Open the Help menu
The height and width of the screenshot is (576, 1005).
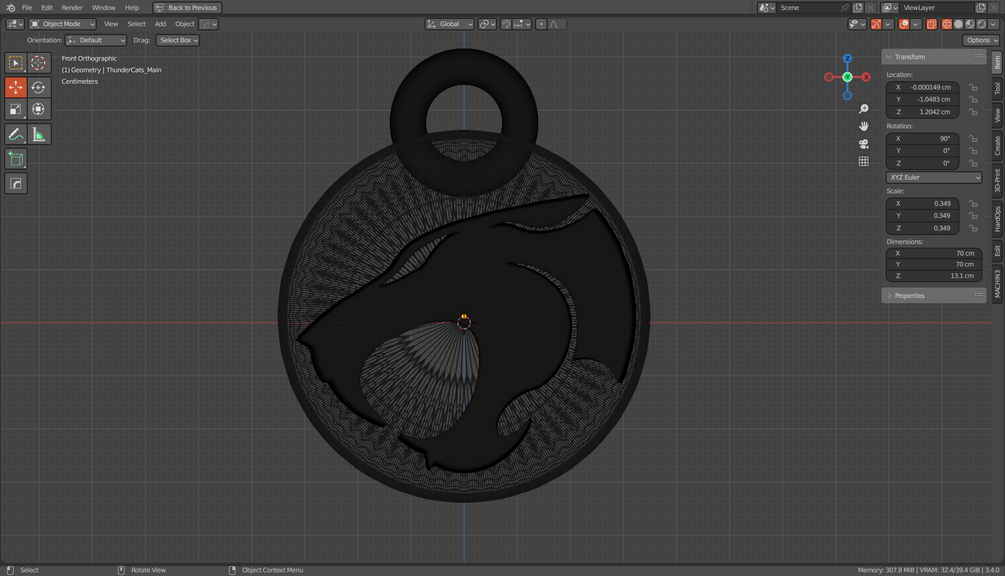pos(131,8)
